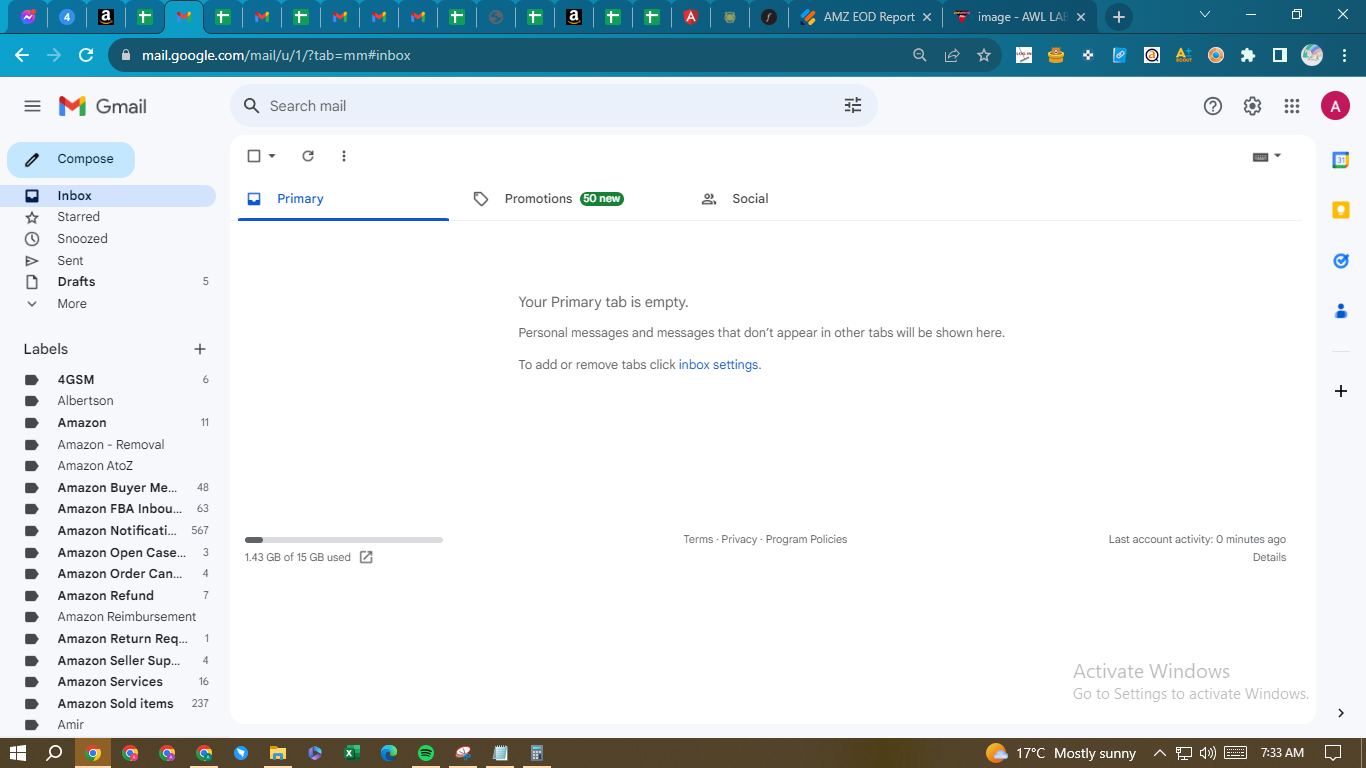The image size is (1366, 768).
Task: Open account activity Details link
Action: (x=1269, y=557)
